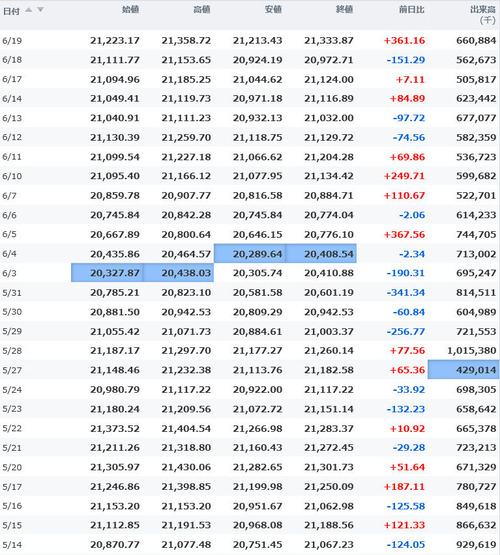Select the change value -151.29
This screenshot has width=500, height=555.
pyautogui.click(x=406, y=60)
